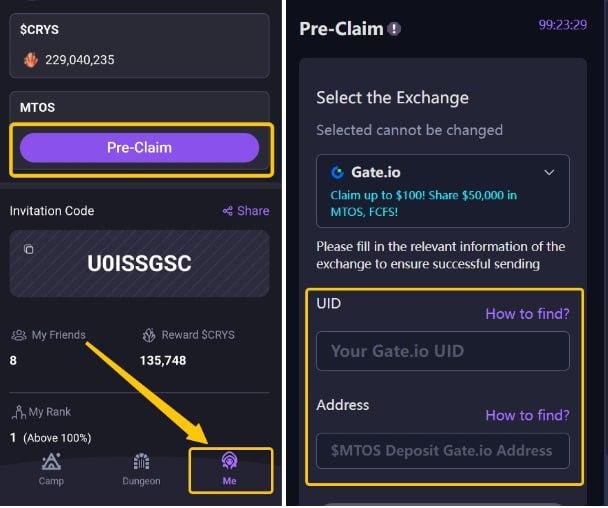Click the $CRYS crystal token icon
Viewport: 608px width, 508px height.
pos(30,60)
